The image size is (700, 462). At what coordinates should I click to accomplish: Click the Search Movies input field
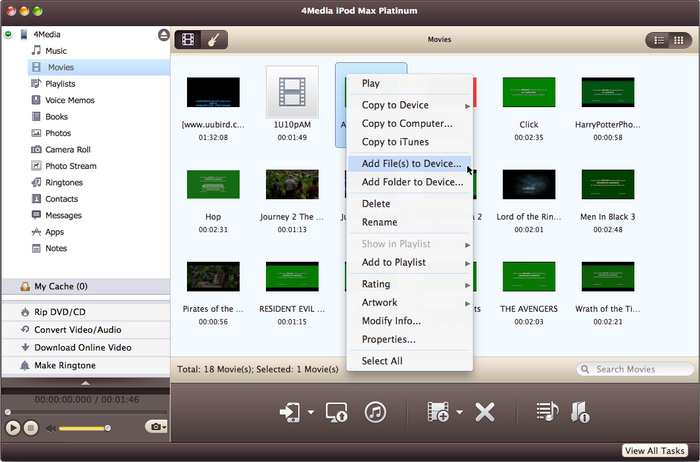point(638,369)
